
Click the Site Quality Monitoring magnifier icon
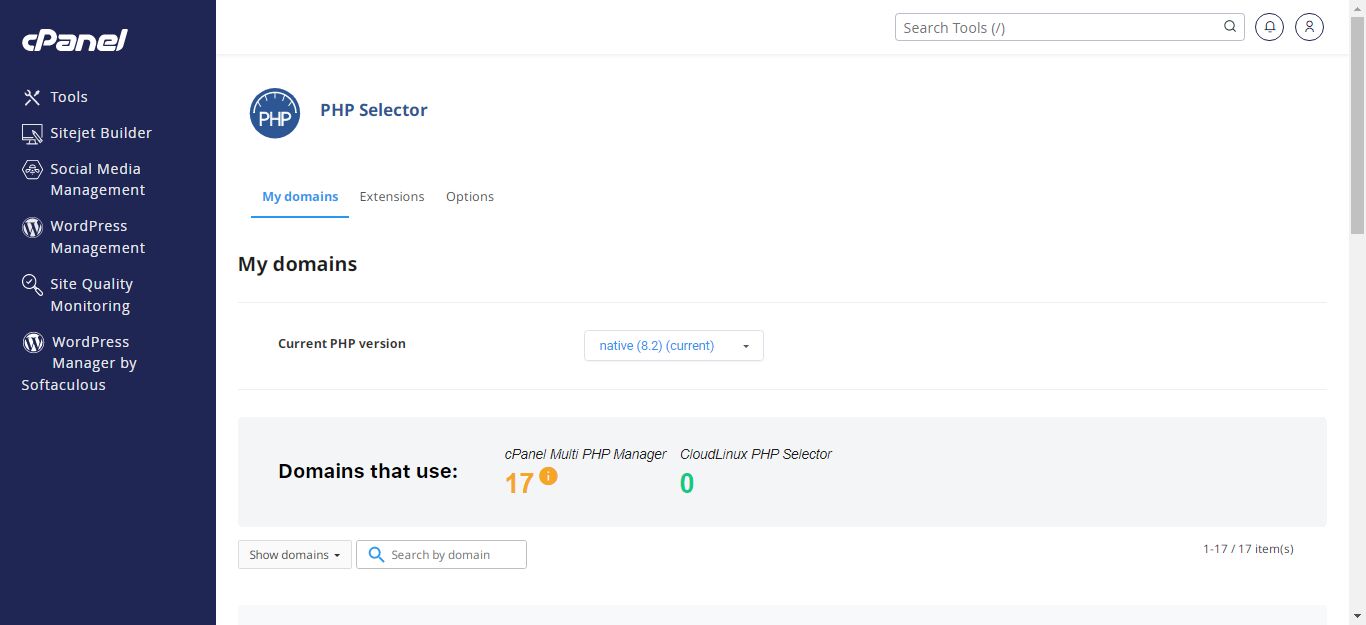pos(31,283)
